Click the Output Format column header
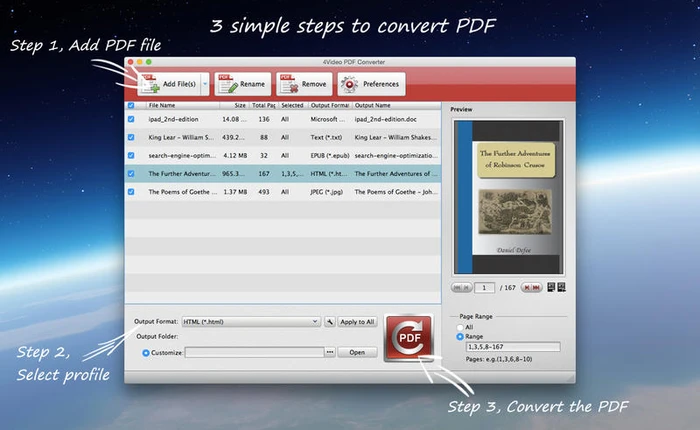 pyautogui.click(x=330, y=104)
